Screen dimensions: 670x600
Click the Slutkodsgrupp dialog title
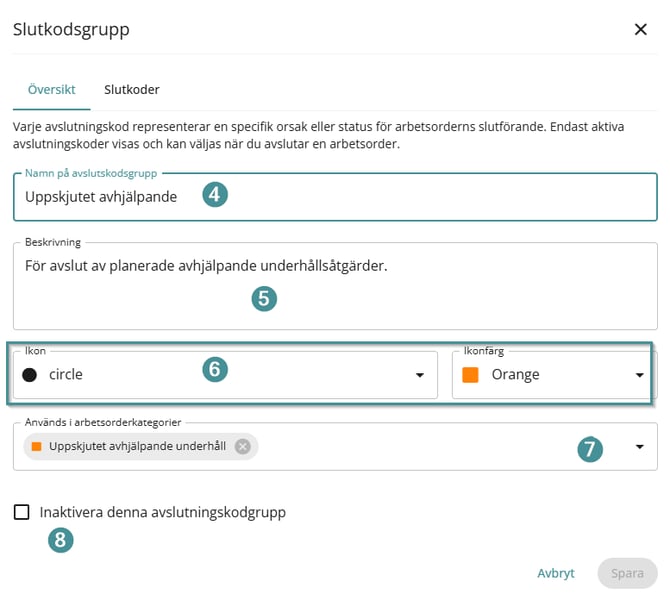tap(71, 29)
